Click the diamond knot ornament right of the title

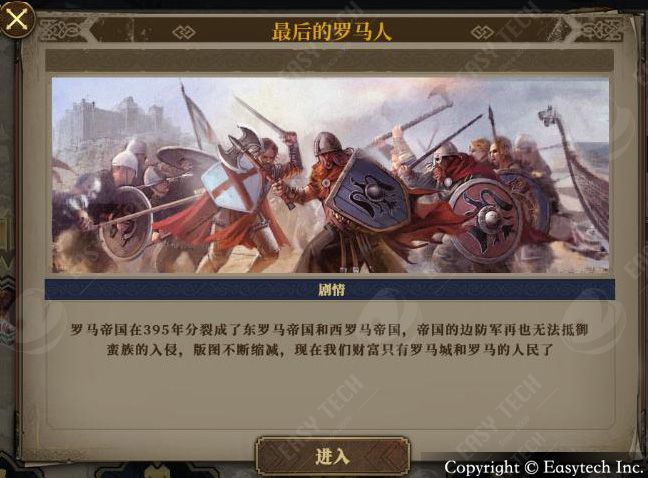(482, 32)
